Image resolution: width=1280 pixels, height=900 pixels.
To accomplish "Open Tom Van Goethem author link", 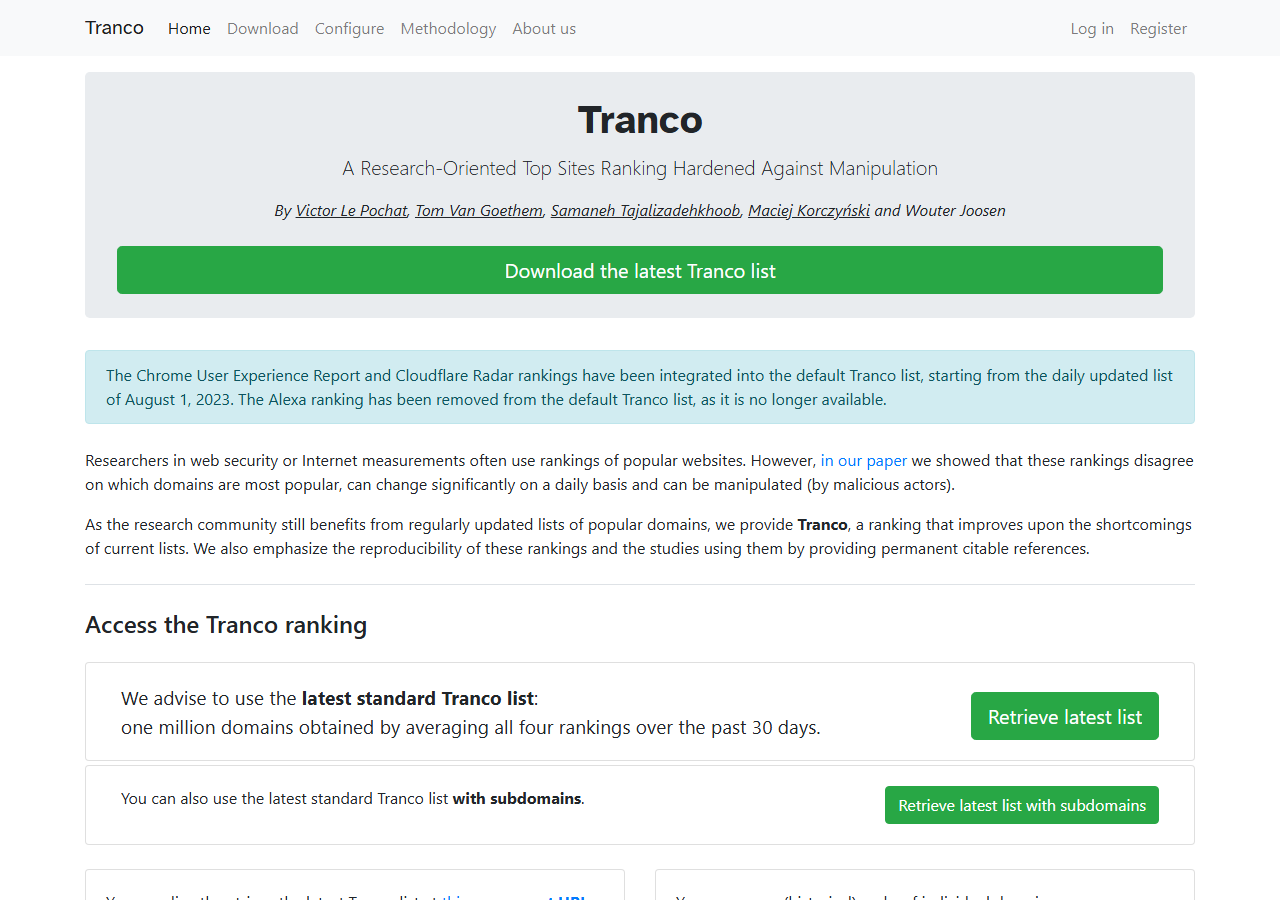I will (479, 210).
